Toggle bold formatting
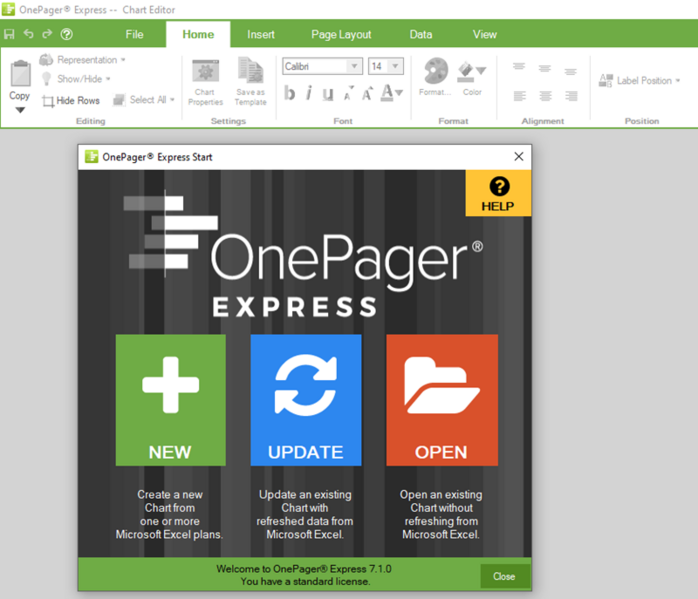Screen dimensions: 698x599 (x=289, y=93)
